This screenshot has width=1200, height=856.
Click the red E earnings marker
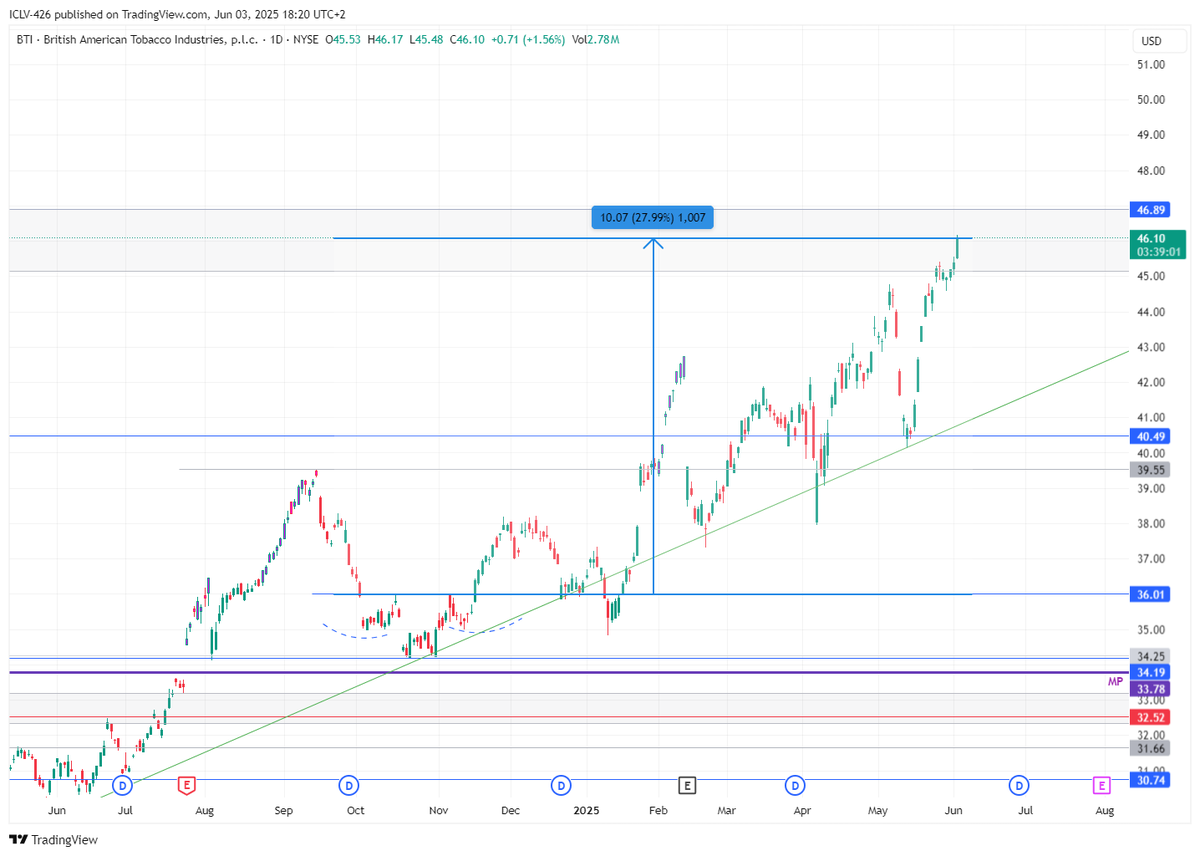[186, 785]
